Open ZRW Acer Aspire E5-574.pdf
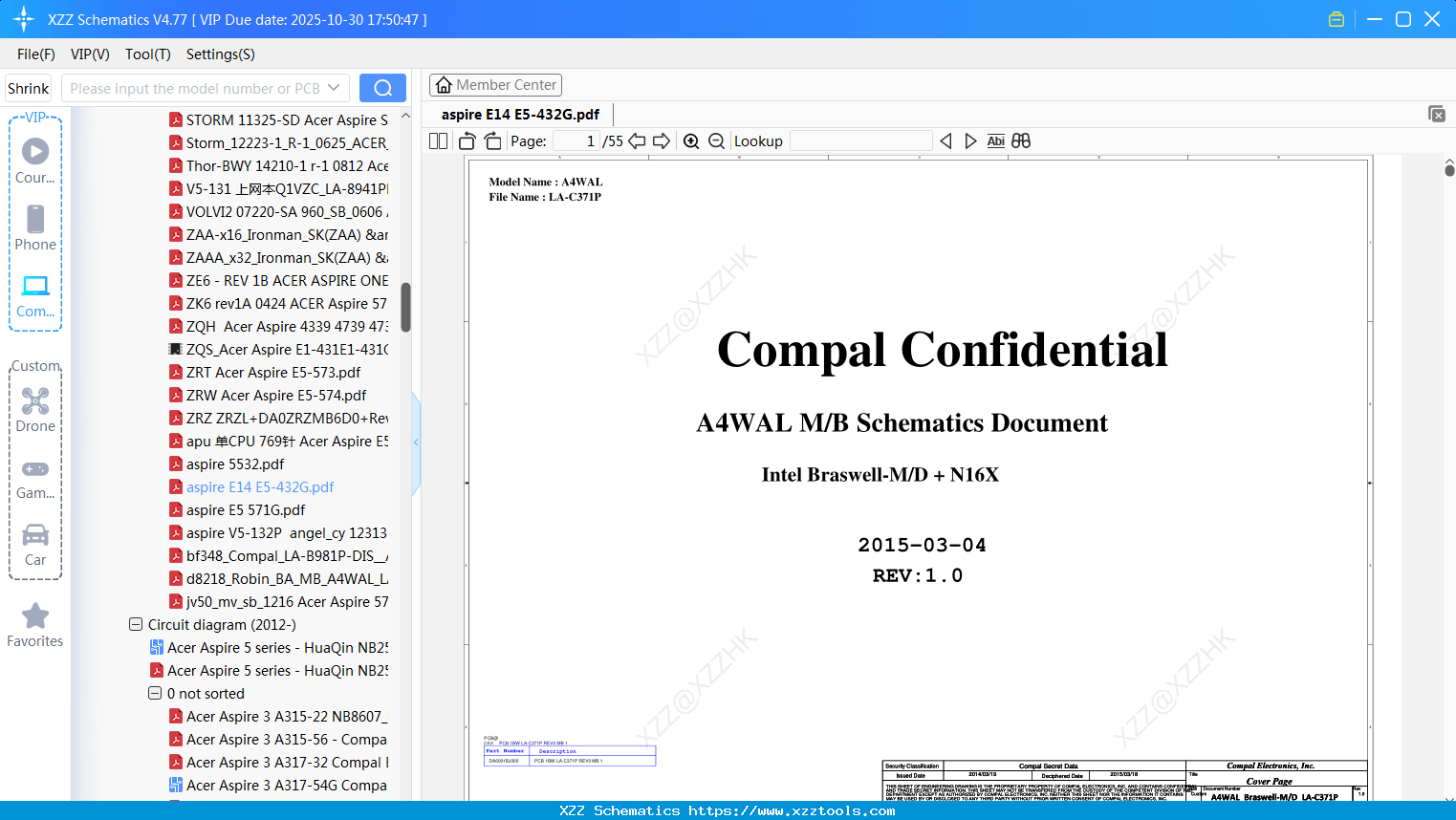The width and height of the screenshot is (1456, 820). 268,396
